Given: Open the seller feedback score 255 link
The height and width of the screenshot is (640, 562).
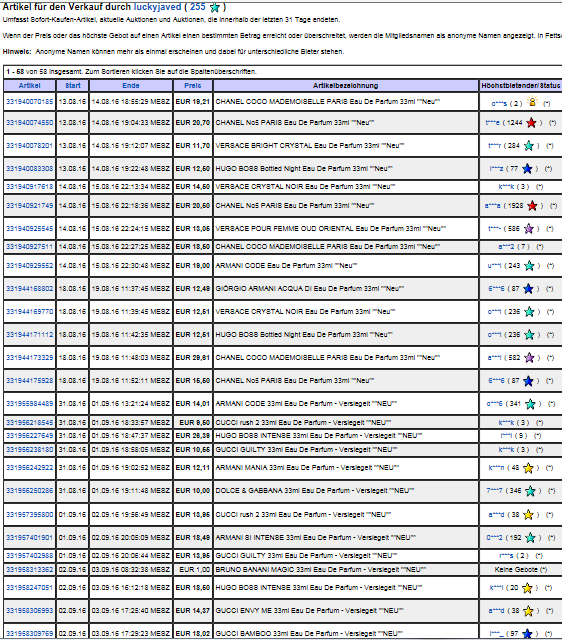Looking at the screenshot, I should pos(198,7).
